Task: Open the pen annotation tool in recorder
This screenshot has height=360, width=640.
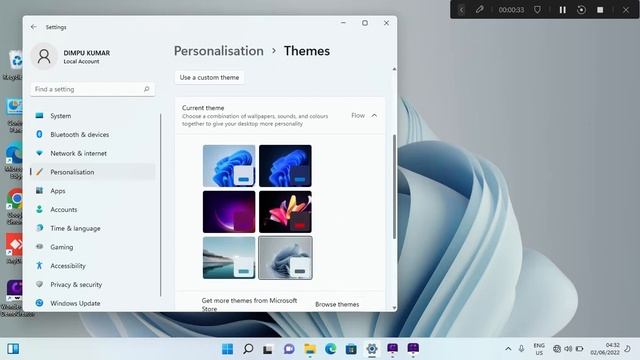Action: pos(480,9)
